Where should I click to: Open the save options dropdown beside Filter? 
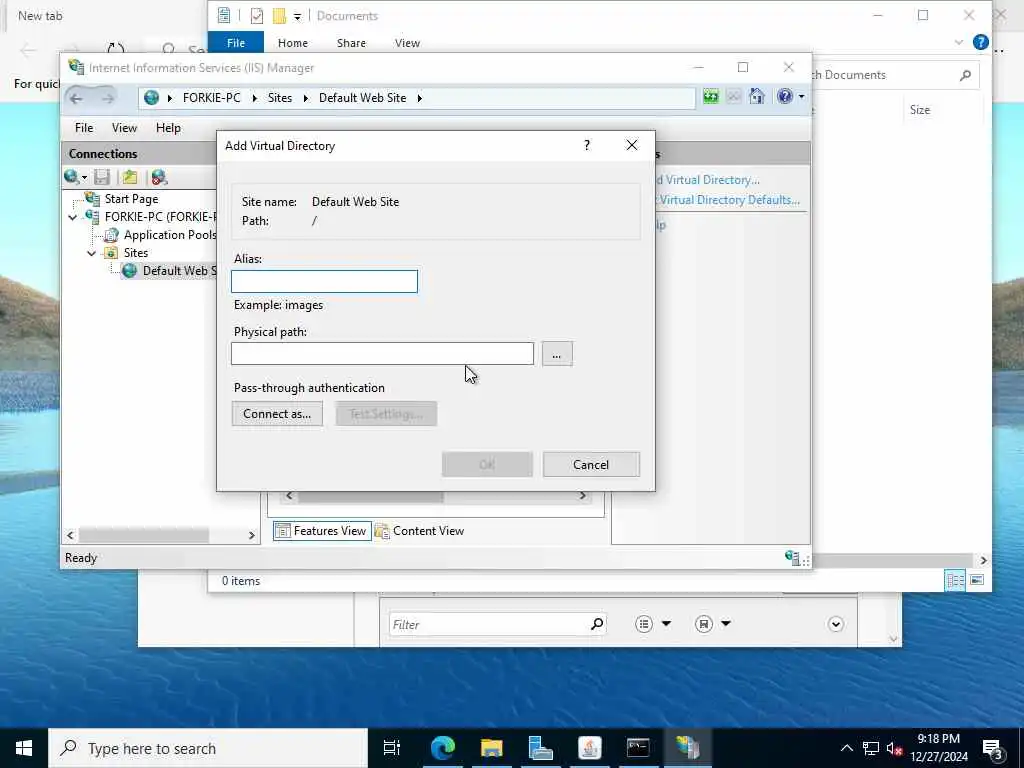[726, 624]
